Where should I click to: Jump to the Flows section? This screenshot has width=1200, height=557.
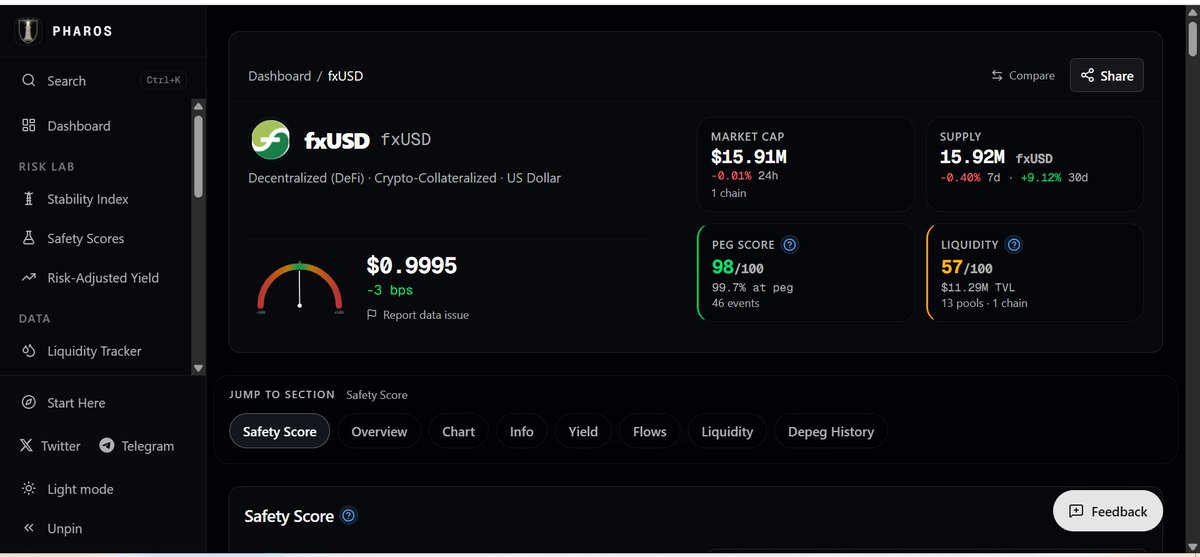click(649, 431)
